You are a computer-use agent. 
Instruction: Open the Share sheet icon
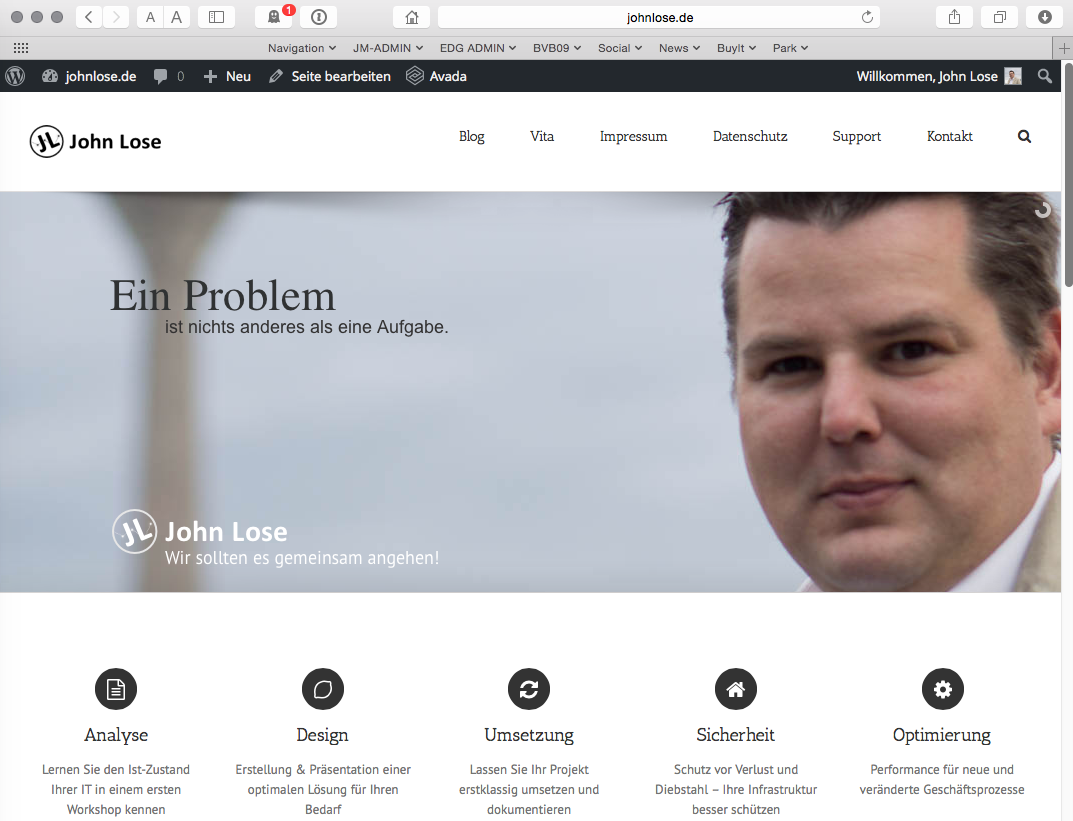tap(955, 17)
